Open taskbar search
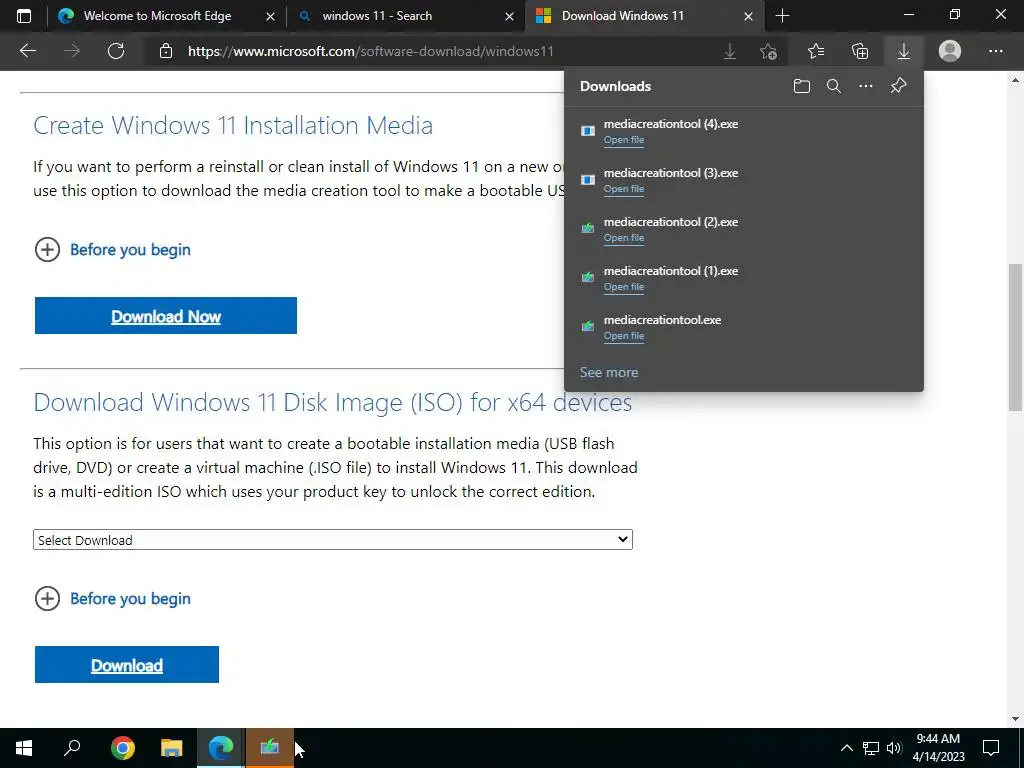 [72, 748]
